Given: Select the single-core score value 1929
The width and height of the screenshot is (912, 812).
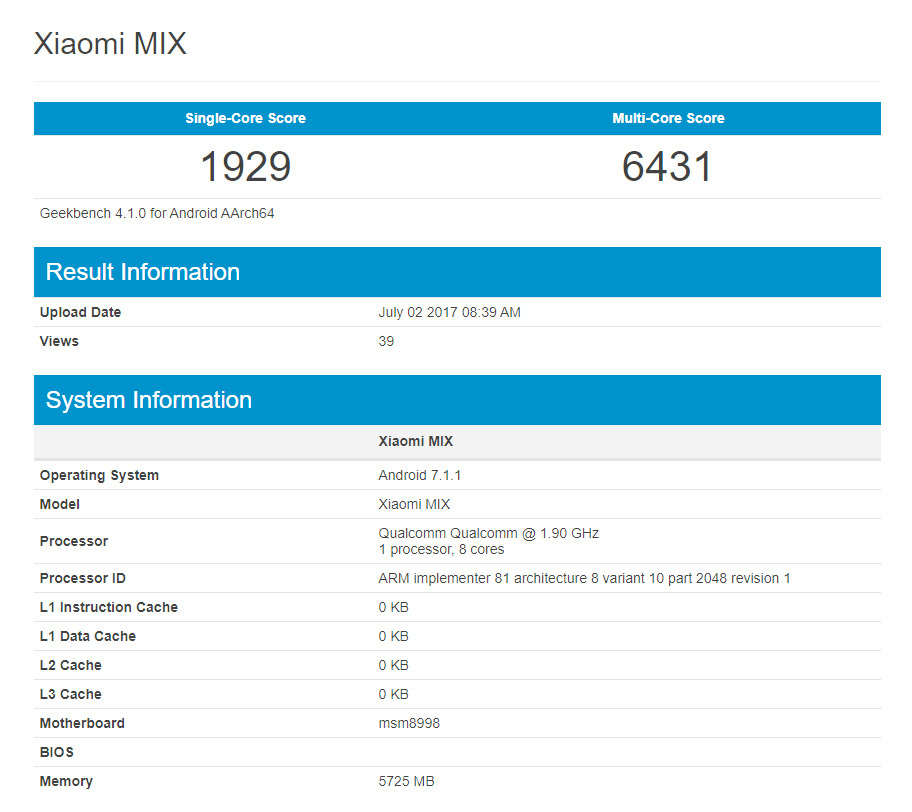Looking at the screenshot, I should pyautogui.click(x=245, y=166).
